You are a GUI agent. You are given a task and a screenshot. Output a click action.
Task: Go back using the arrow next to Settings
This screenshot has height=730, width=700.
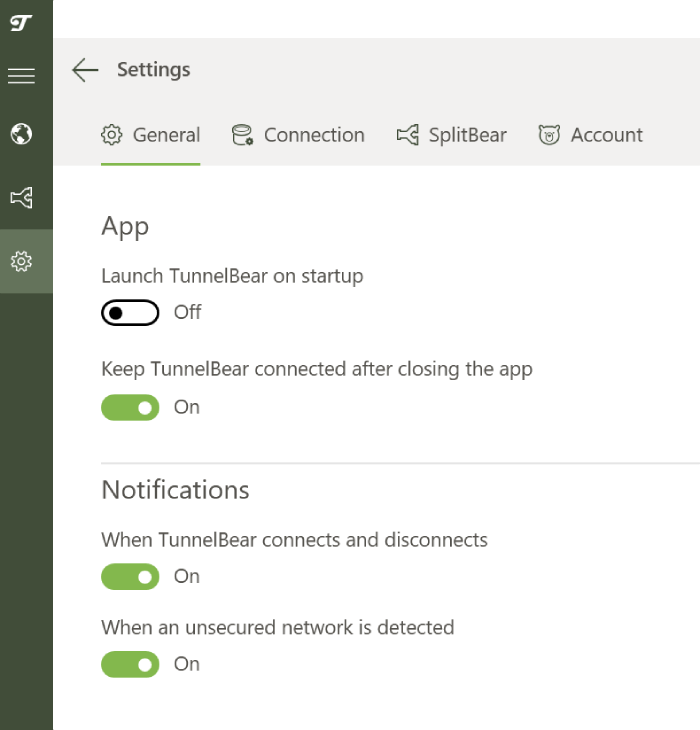[x=85, y=70]
